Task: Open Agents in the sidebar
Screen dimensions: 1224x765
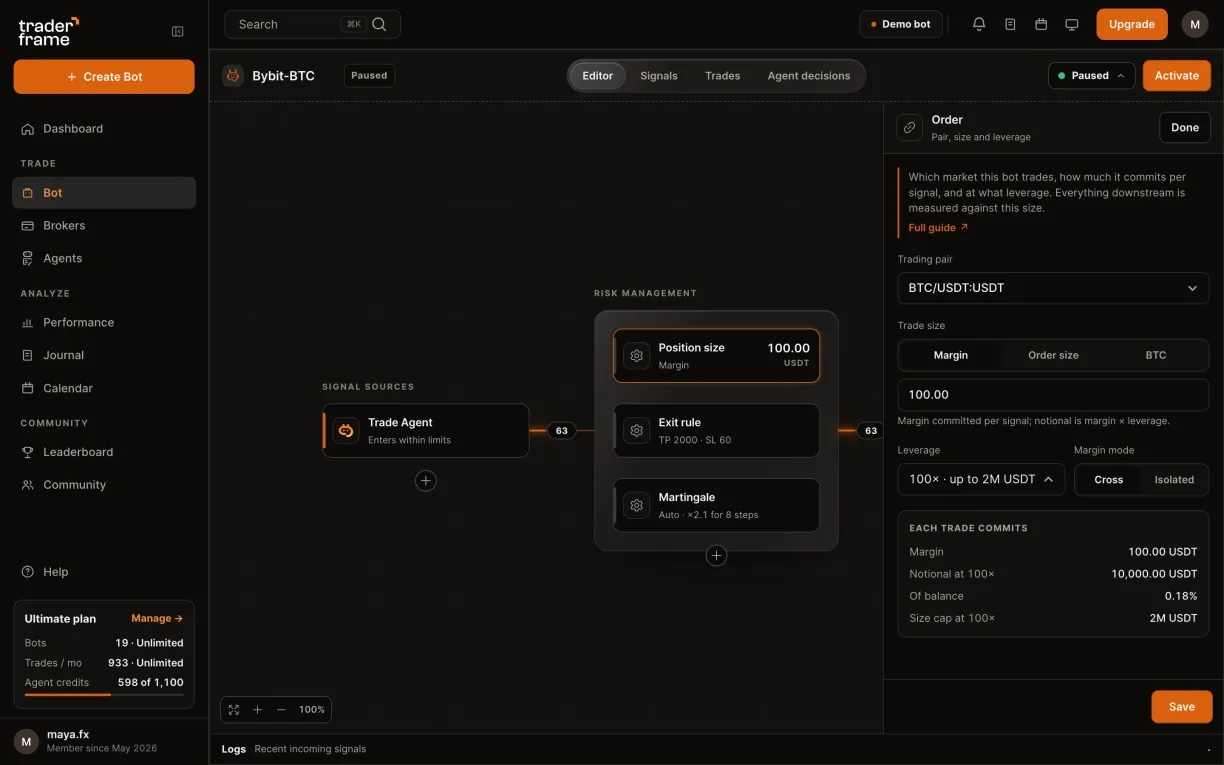Action: tap(104, 258)
